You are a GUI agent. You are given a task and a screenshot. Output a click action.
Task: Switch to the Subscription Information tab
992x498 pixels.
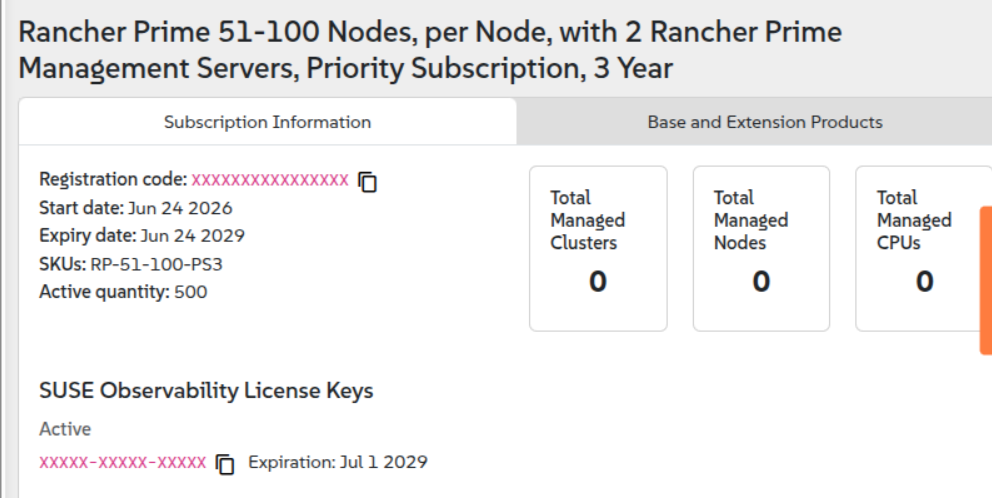268,121
